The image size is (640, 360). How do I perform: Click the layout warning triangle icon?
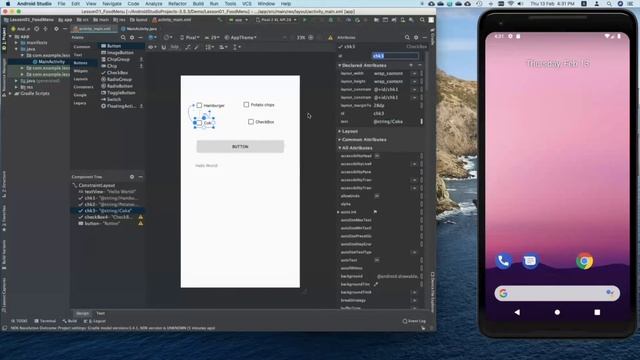pos(330,38)
